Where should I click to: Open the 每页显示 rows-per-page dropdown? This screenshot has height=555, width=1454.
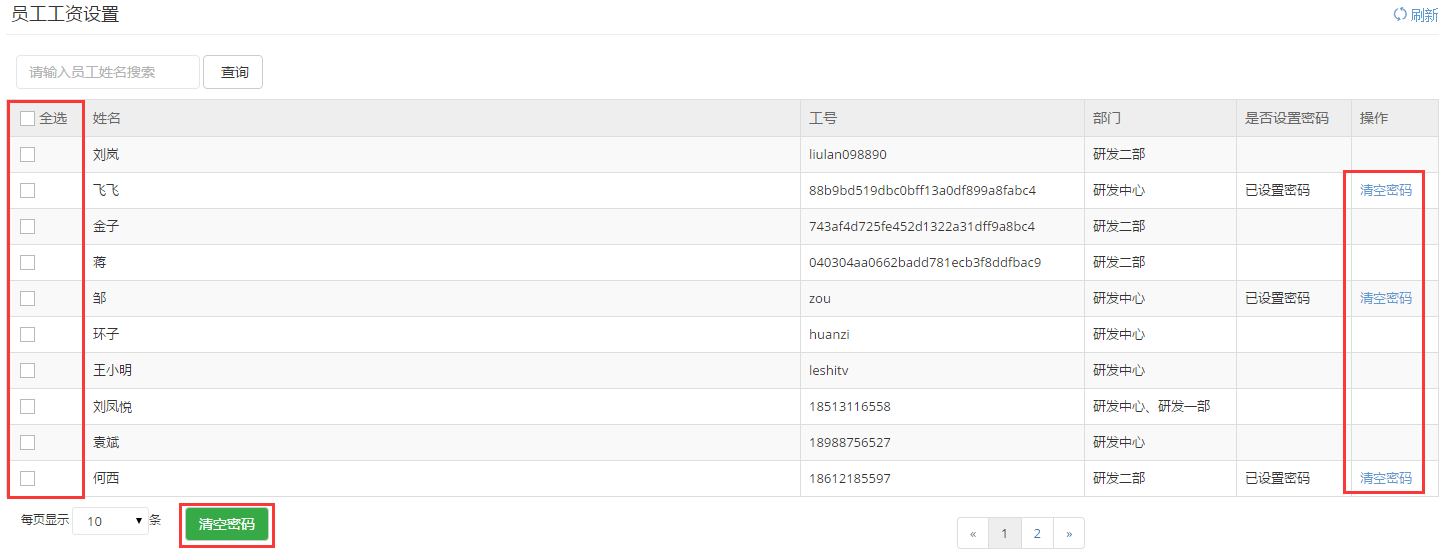tap(110, 521)
